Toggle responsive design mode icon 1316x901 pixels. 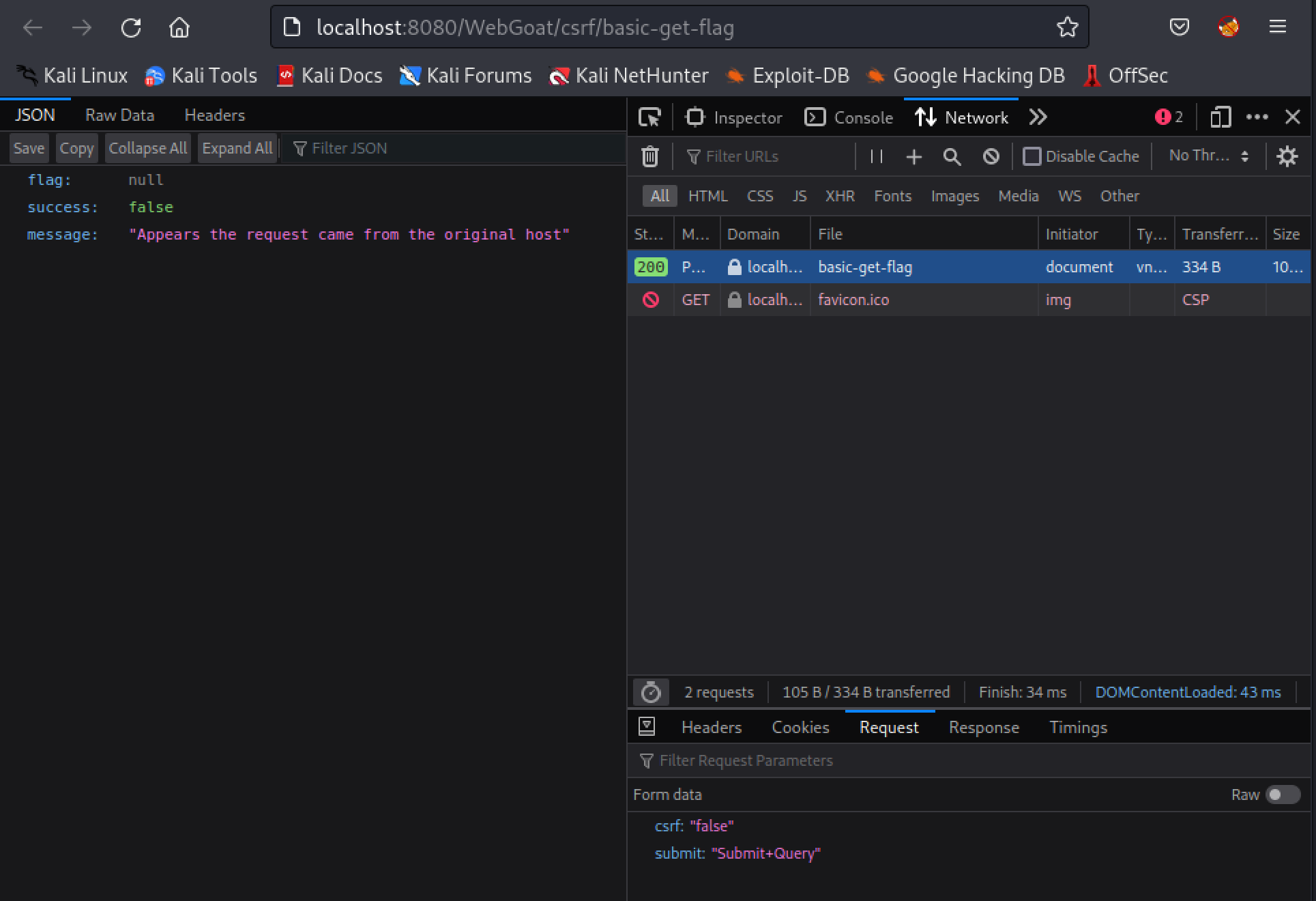point(1220,117)
